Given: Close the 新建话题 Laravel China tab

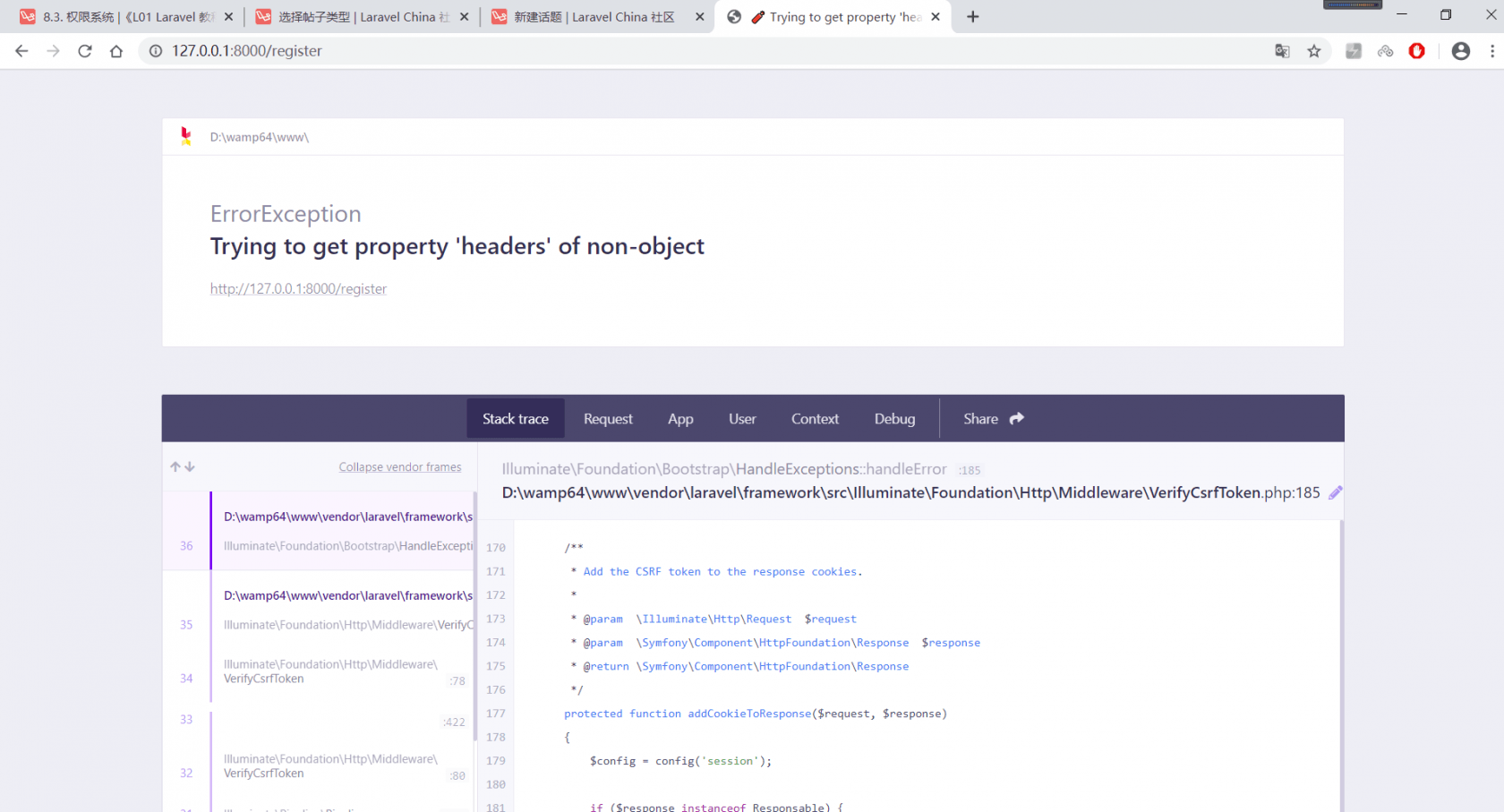Looking at the screenshot, I should [x=700, y=17].
